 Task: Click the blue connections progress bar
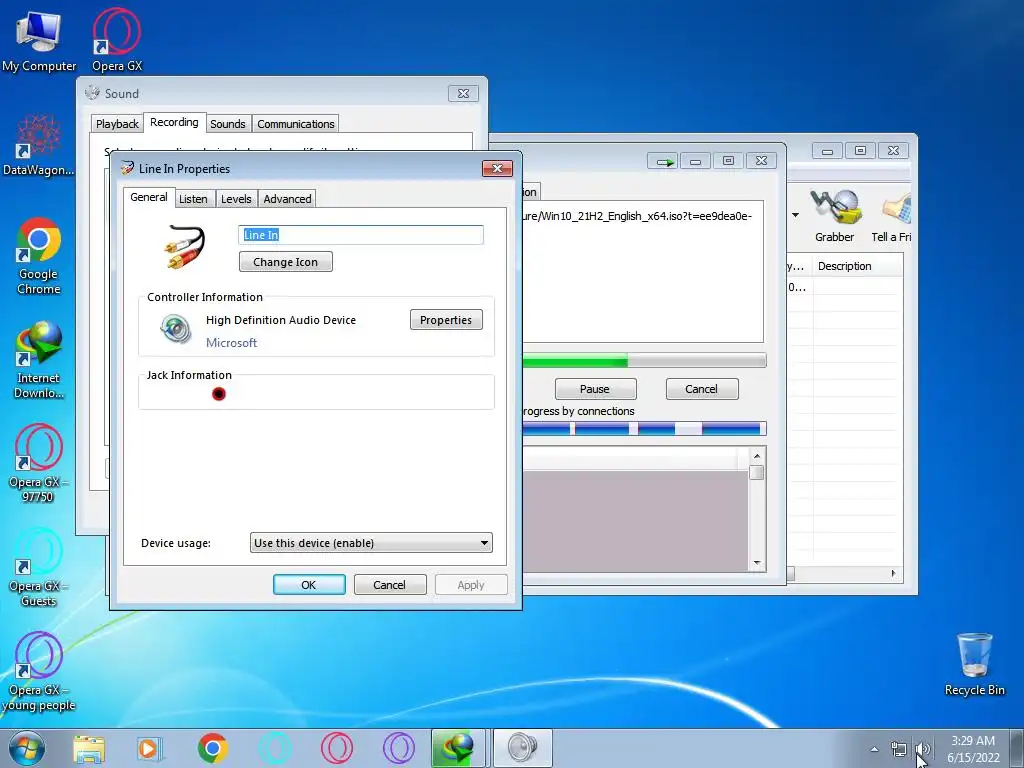click(x=644, y=429)
